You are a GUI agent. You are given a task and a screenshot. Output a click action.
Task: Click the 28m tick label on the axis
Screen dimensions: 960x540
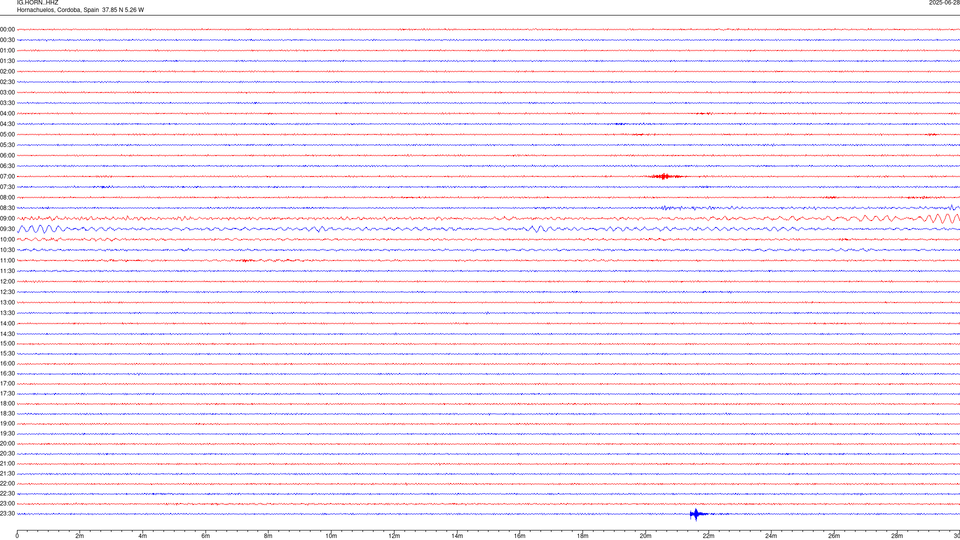(x=897, y=536)
